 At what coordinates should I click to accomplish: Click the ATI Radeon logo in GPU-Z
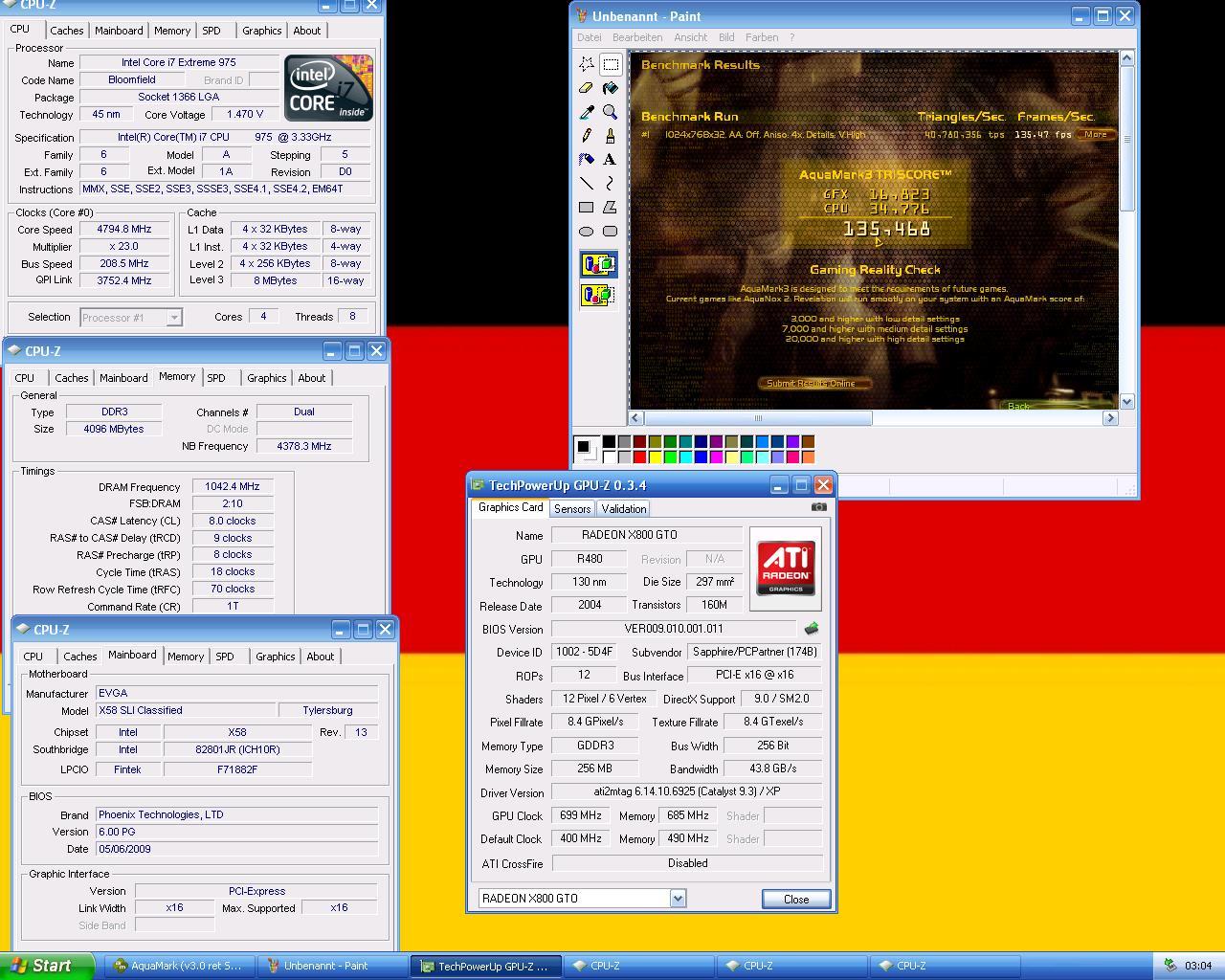coord(786,568)
